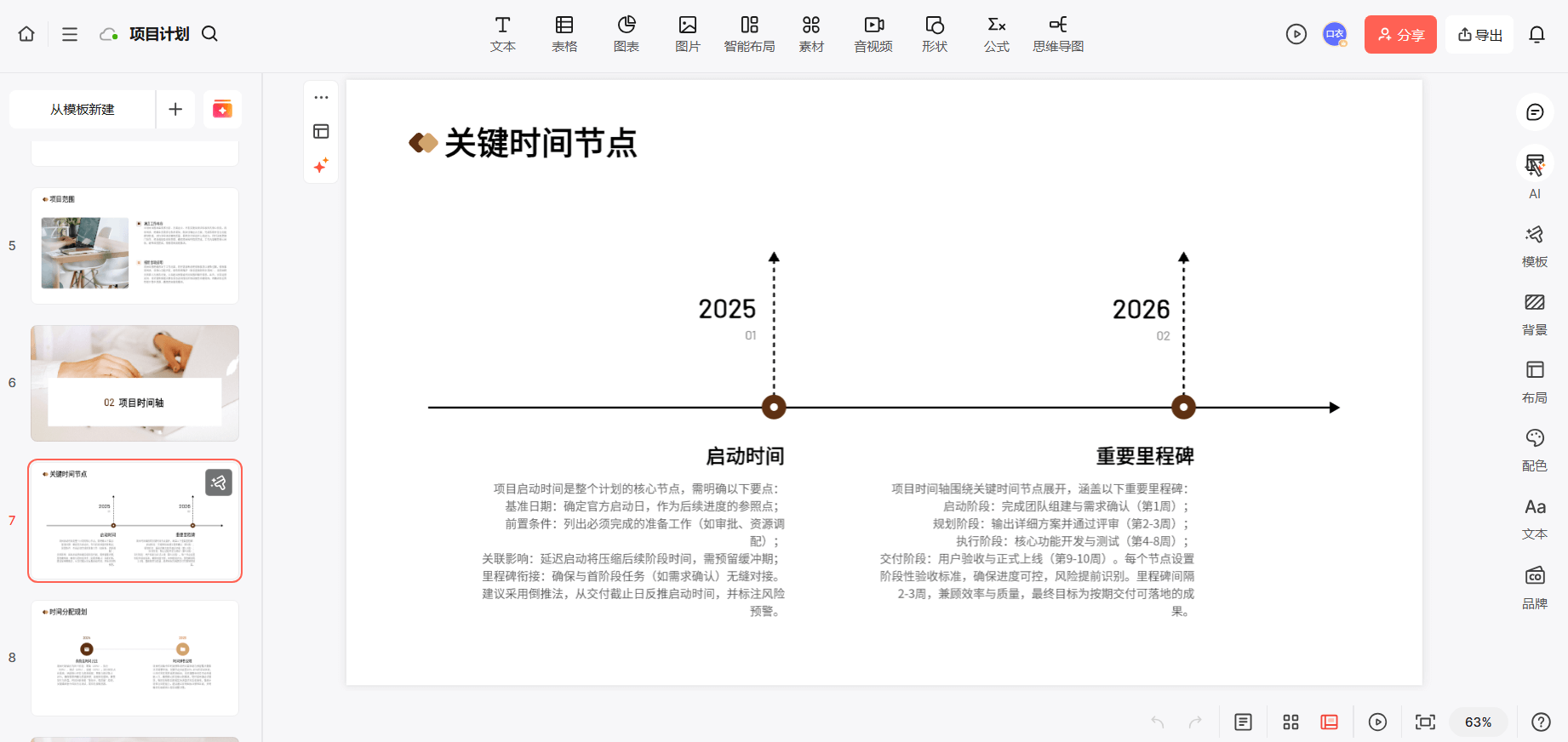The image size is (1568, 742).
Task: Open the slide layout icon beside canvas
Action: point(321,131)
